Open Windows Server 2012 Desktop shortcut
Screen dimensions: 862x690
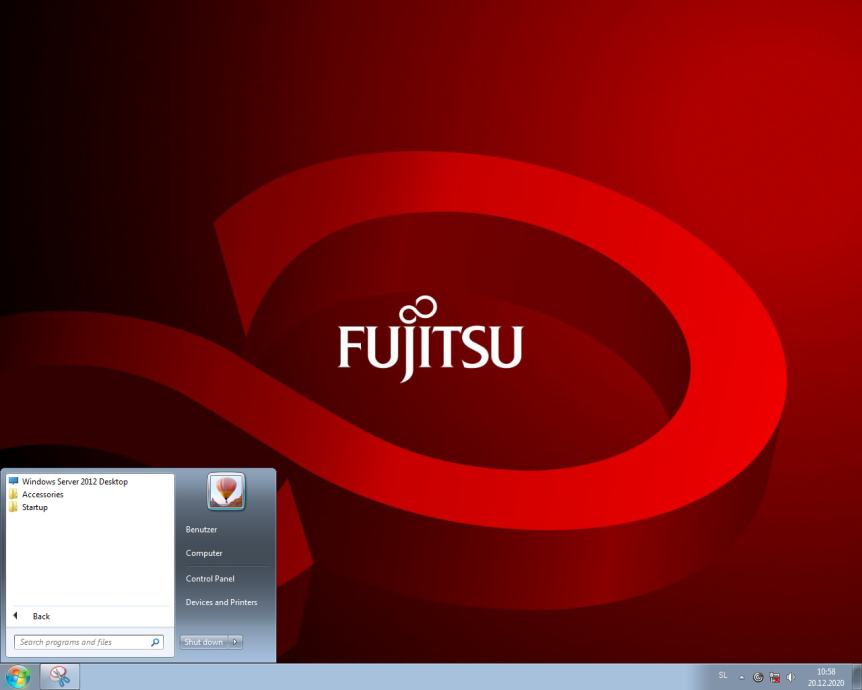(74, 481)
